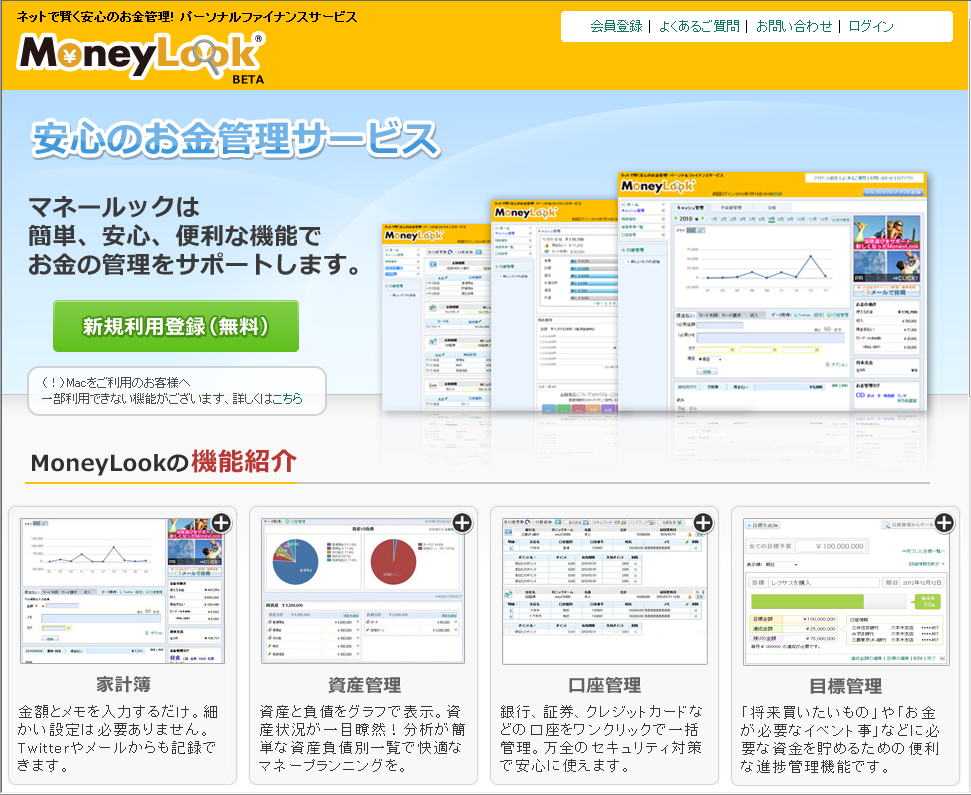Click the tagline text above the logo
The height and width of the screenshot is (795, 971).
[187, 17]
